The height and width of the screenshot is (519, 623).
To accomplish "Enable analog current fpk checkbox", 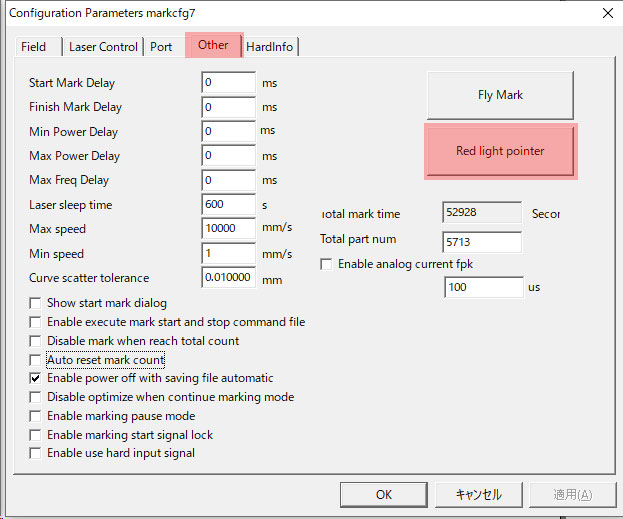I will point(326,264).
